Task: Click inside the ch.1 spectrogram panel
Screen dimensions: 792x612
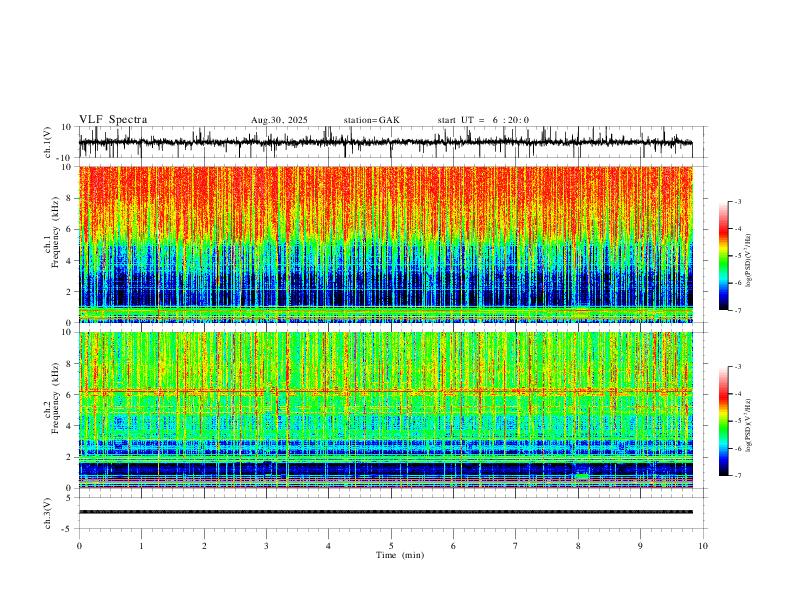Action: click(x=385, y=244)
